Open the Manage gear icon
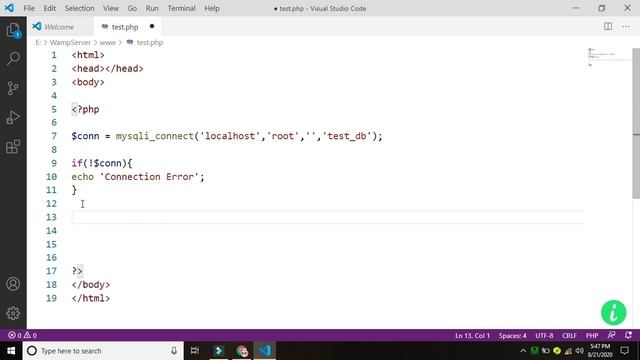The image size is (640, 360). pos(13,313)
